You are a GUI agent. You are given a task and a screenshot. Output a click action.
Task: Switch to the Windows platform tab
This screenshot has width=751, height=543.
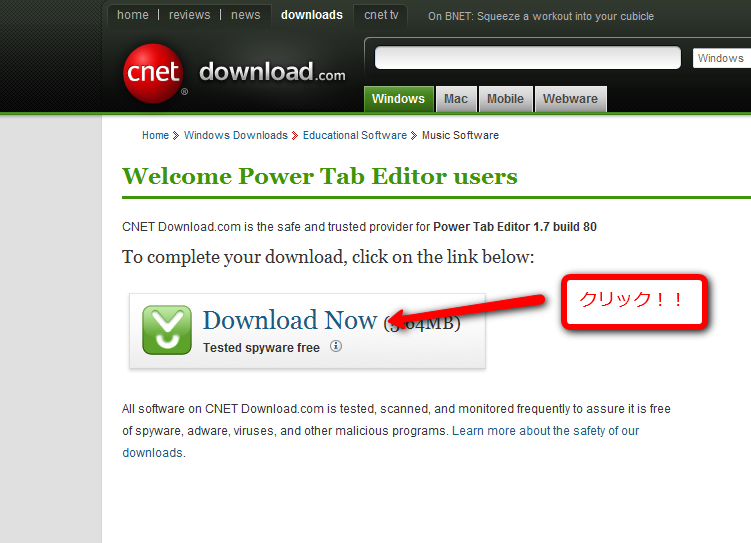(398, 99)
